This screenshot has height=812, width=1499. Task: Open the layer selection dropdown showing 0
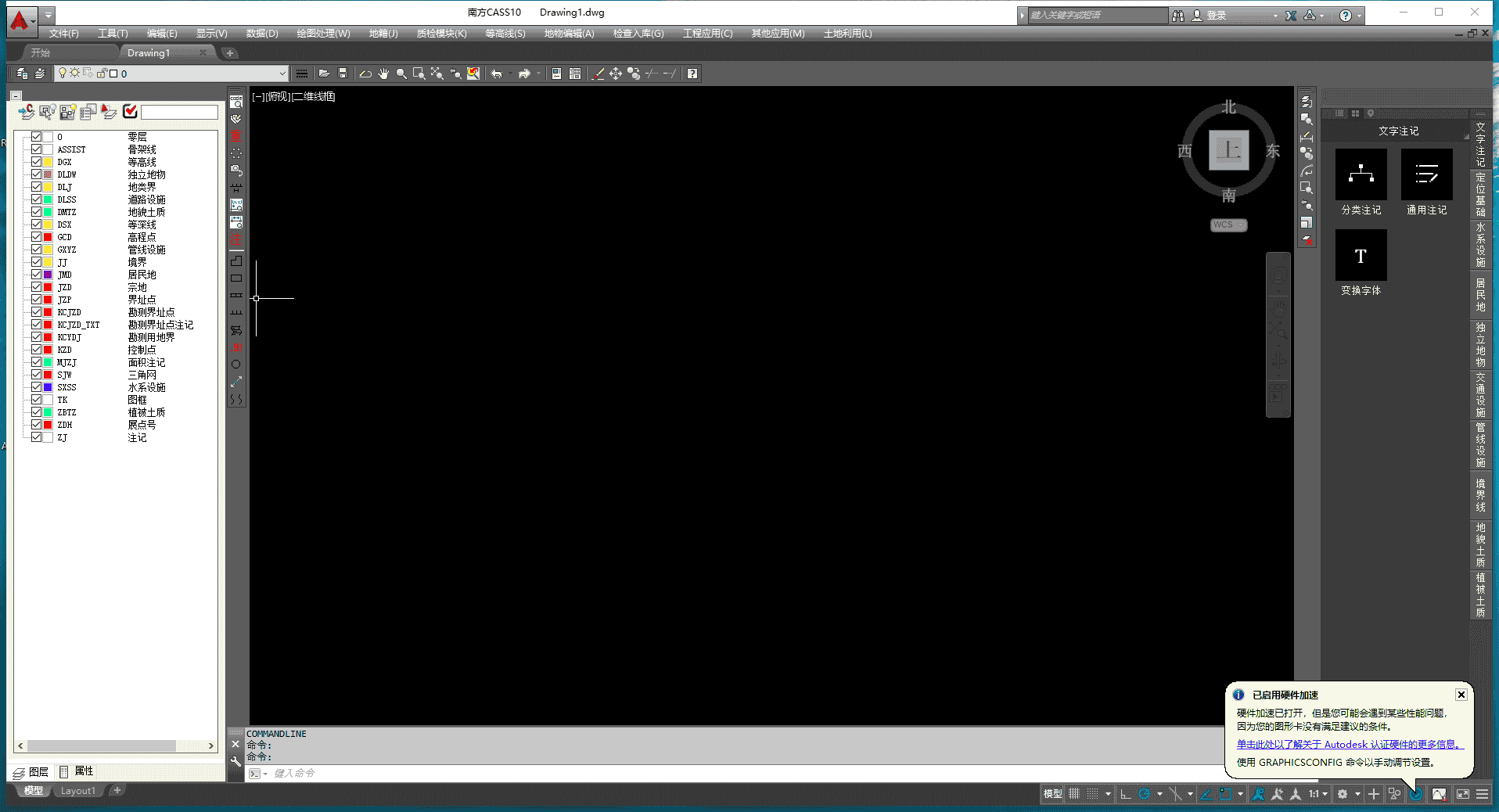click(x=283, y=73)
